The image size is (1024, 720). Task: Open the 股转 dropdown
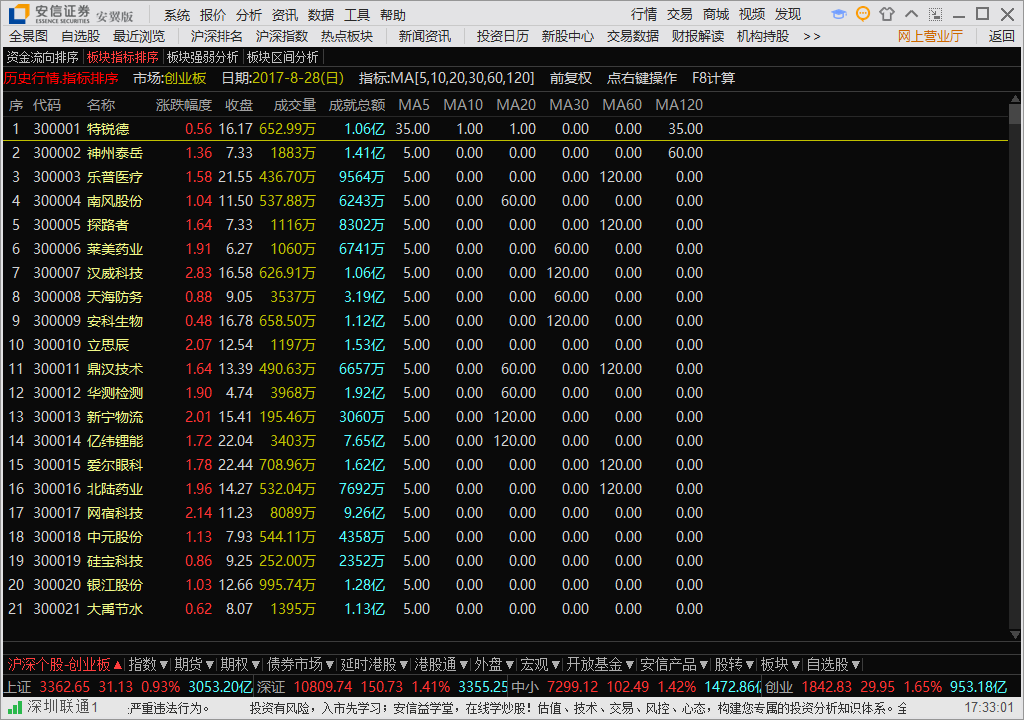734,664
